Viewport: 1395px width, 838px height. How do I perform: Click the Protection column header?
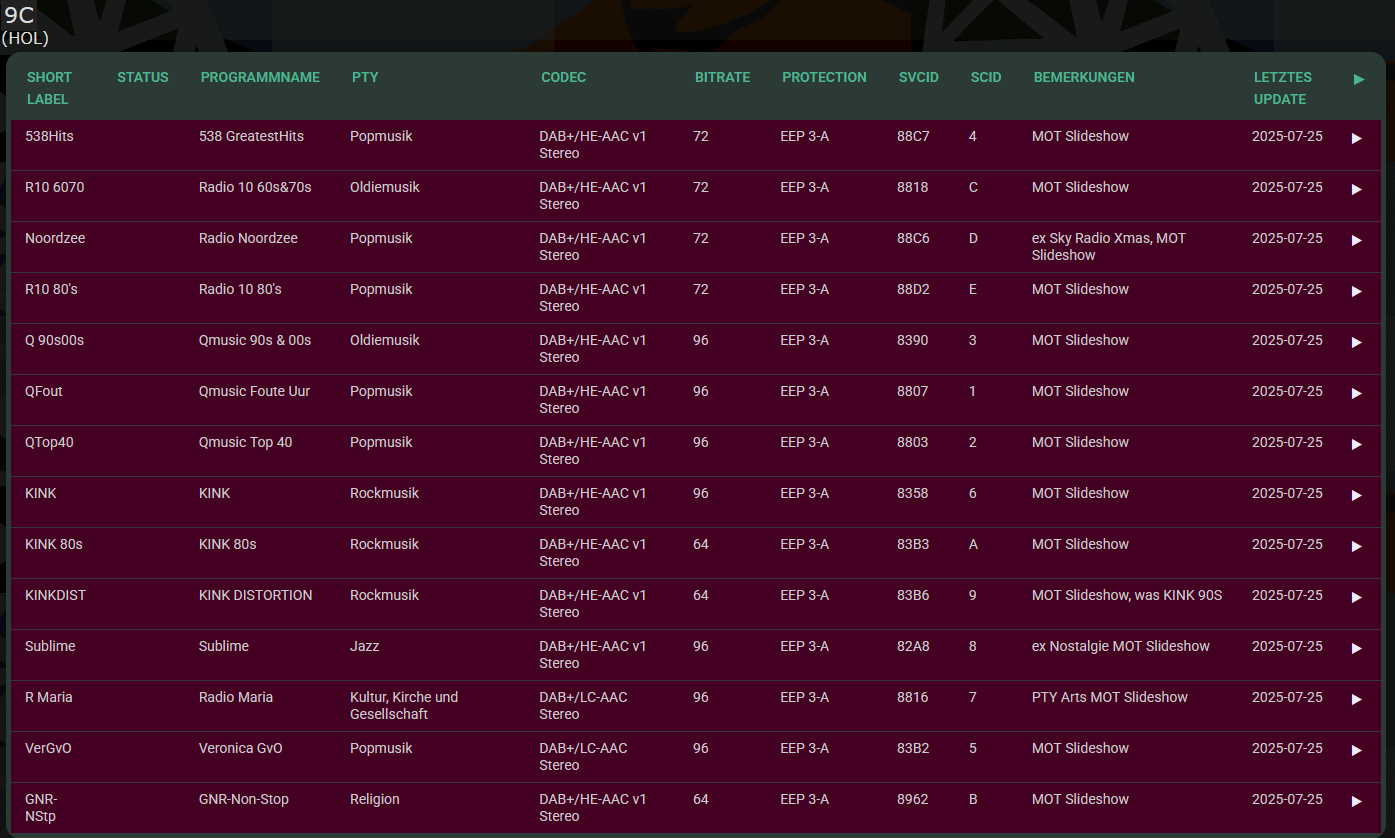coord(824,77)
